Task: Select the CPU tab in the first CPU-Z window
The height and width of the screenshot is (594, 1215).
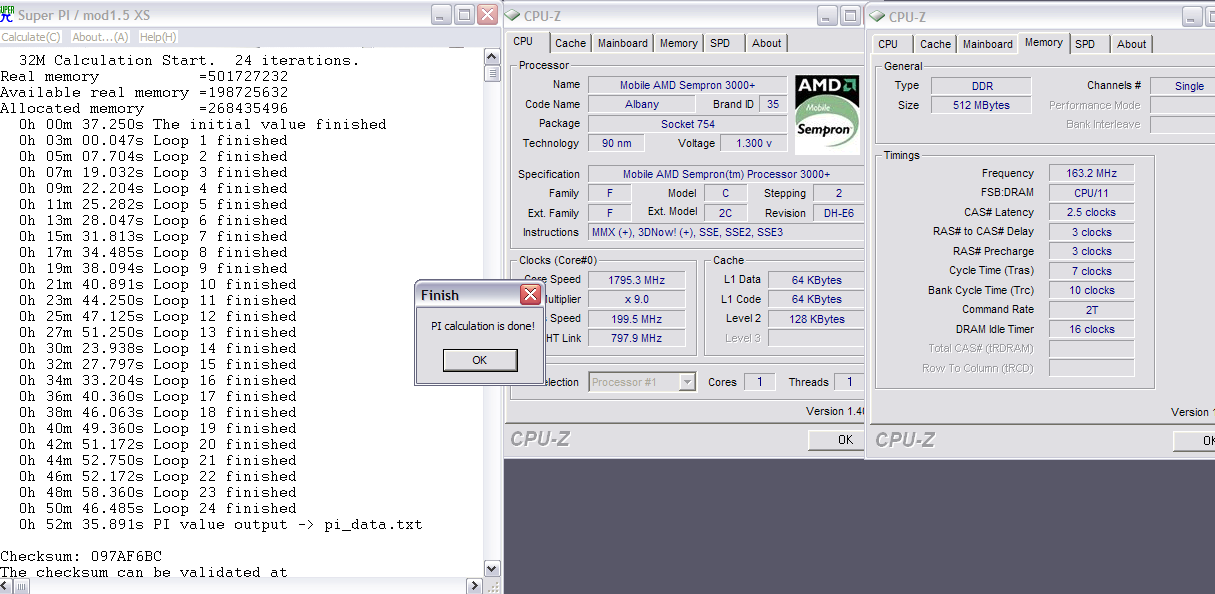Action: coord(523,42)
